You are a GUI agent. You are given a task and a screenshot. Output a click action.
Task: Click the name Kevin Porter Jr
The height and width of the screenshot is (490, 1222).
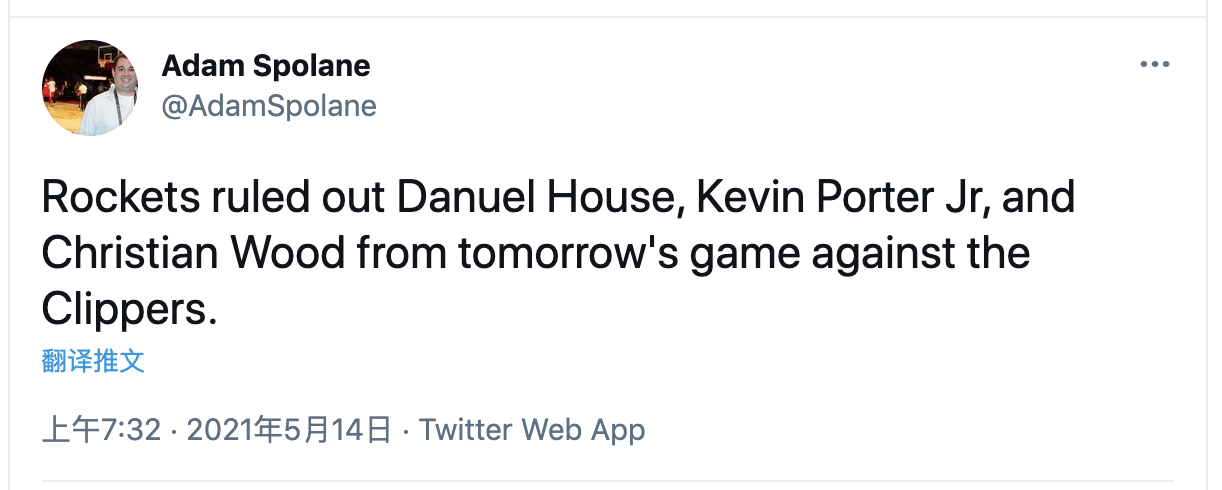point(839,197)
